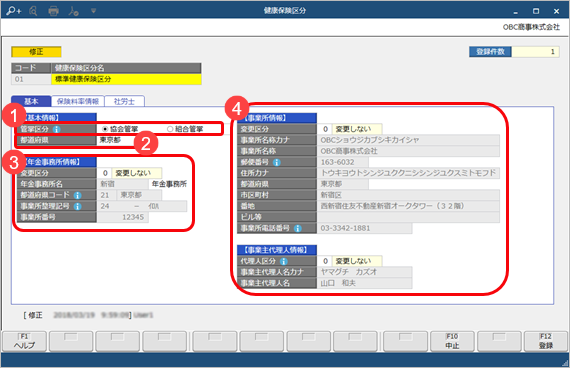Click the F1 ヘルプ button
Image resolution: width=570 pixels, height=368 pixels.
tap(24, 341)
